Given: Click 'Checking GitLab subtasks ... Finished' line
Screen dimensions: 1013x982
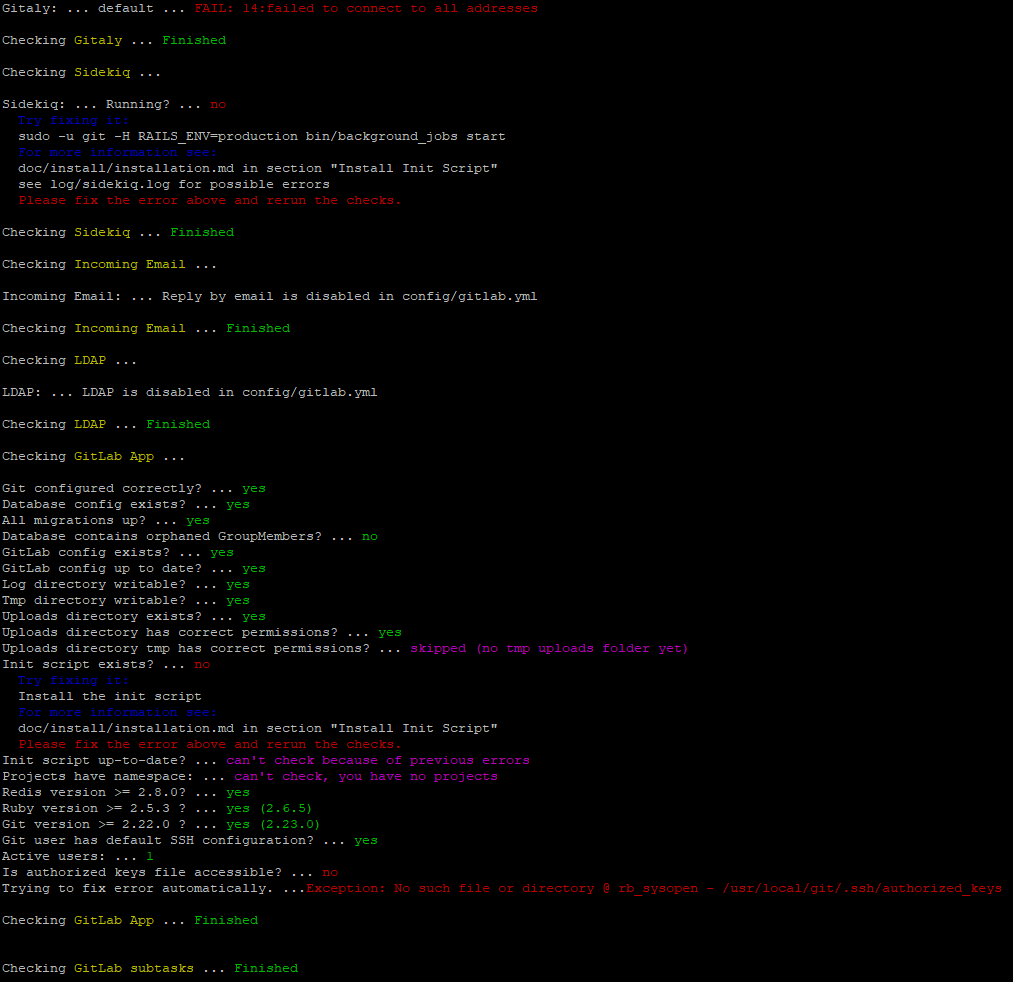Looking at the screenshot, I should (150, 968).
